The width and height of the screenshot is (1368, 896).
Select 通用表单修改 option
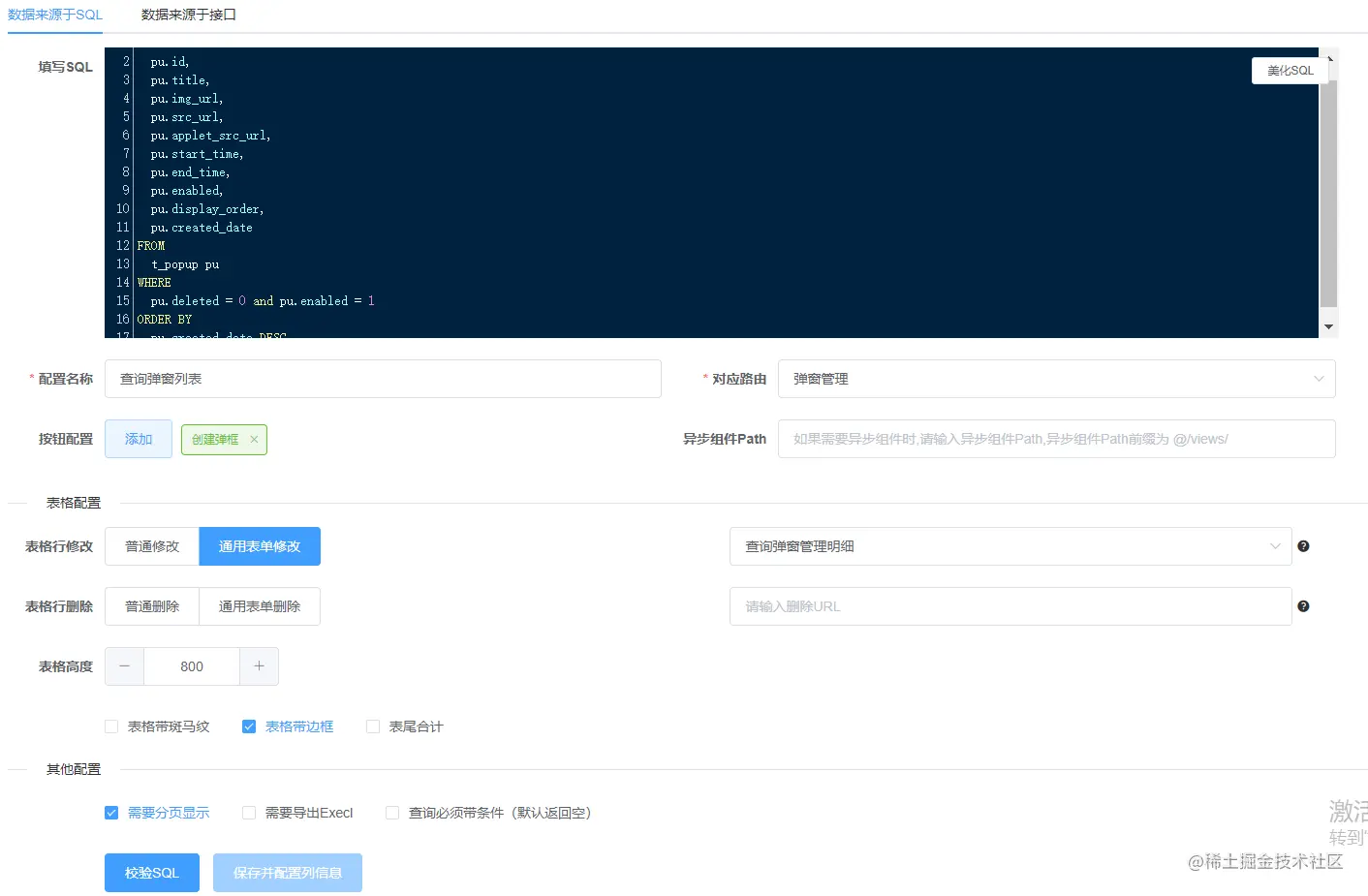260,546
